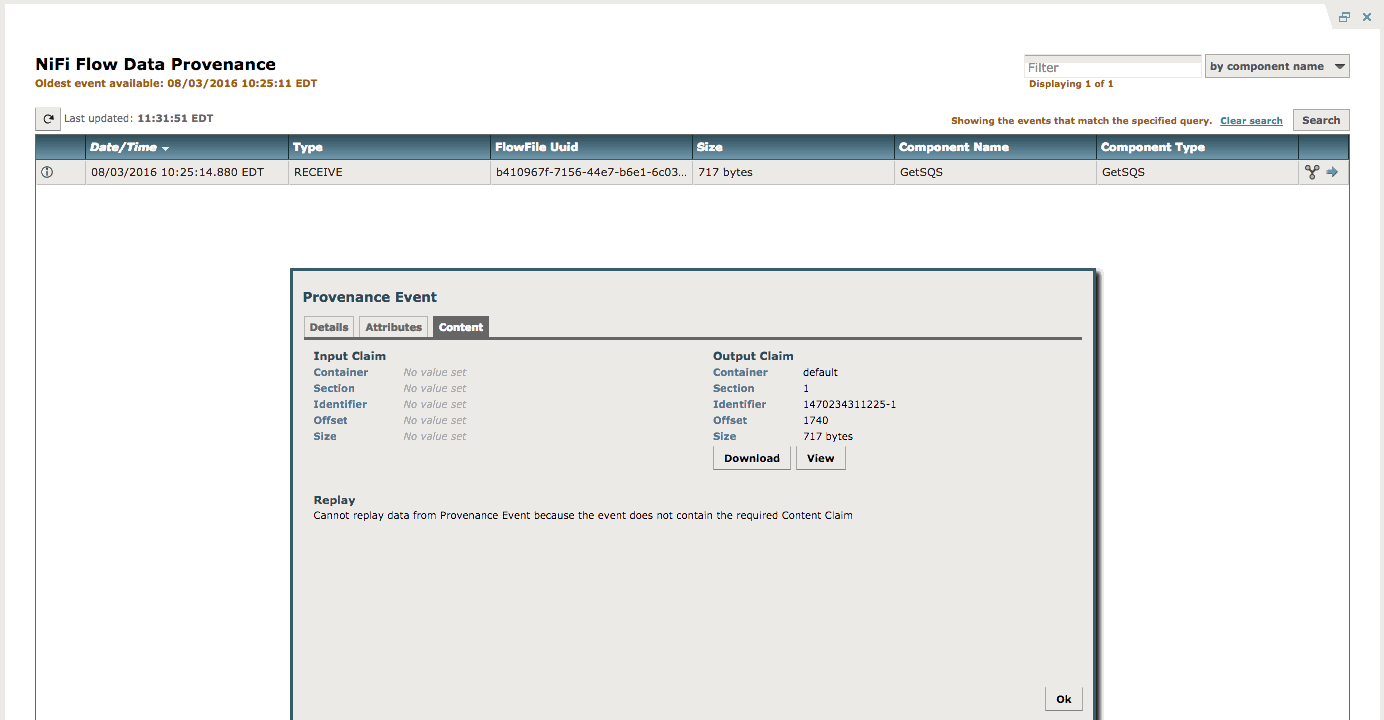Open the provenance Search dialog
This screenshot has width=1384, height=720.
point(1320,119)
